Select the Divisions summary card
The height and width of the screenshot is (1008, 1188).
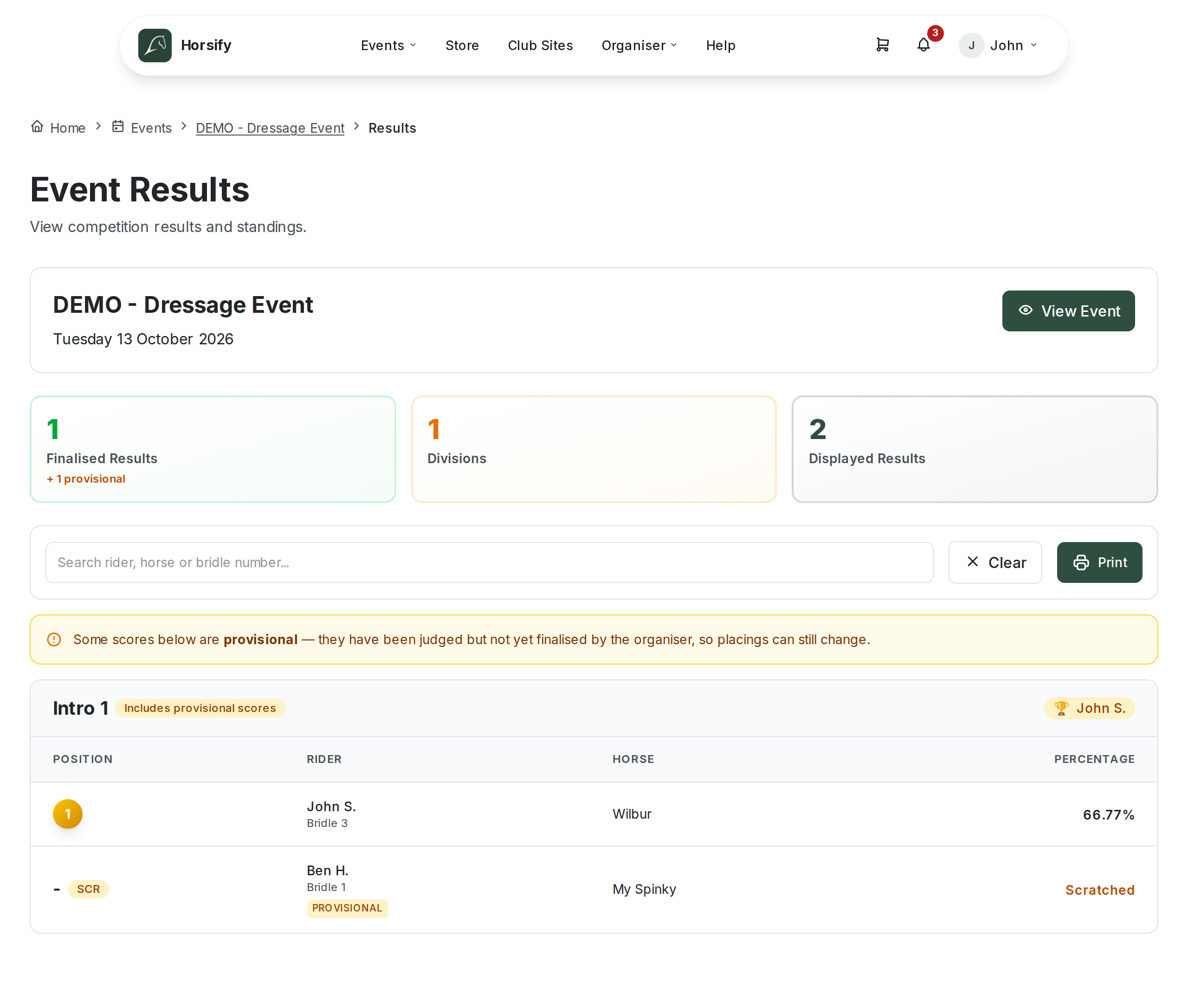pyautogui.click(x=594, y=449)
